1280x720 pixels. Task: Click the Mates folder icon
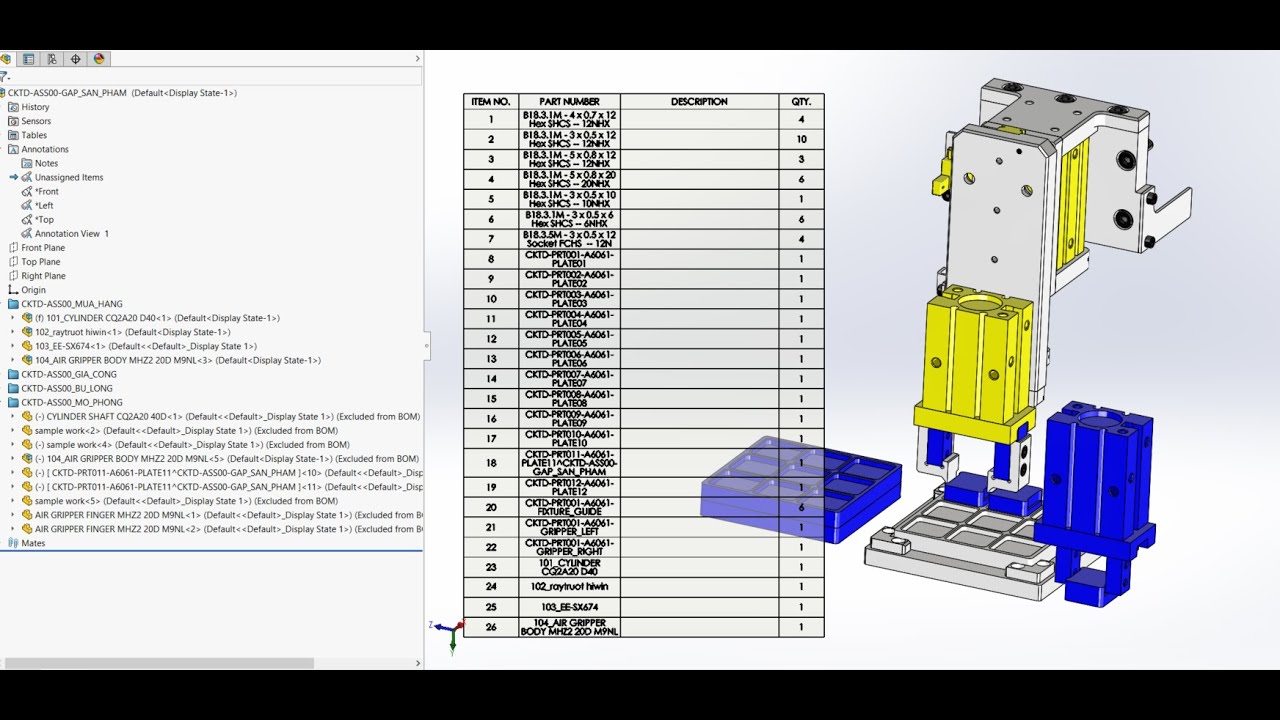[x=13, y=543]
